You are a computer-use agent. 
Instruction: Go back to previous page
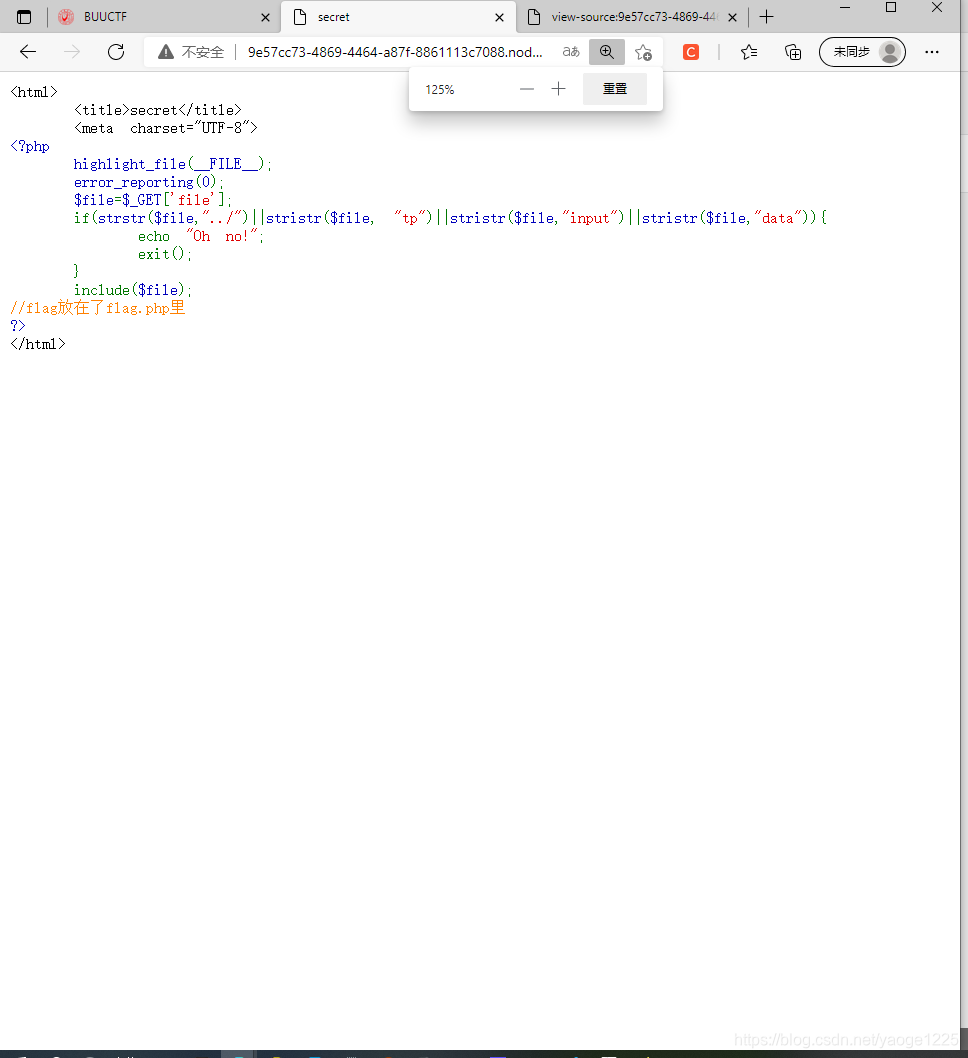click(x=28, y=52)
